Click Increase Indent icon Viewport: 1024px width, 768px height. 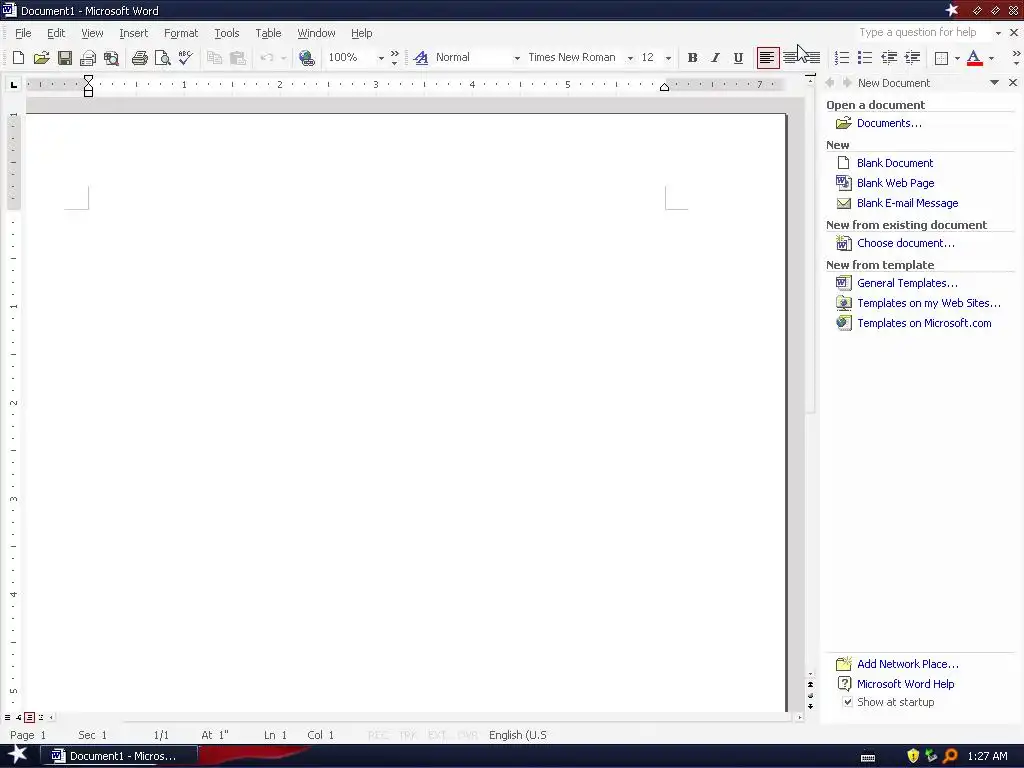[912, 57]
